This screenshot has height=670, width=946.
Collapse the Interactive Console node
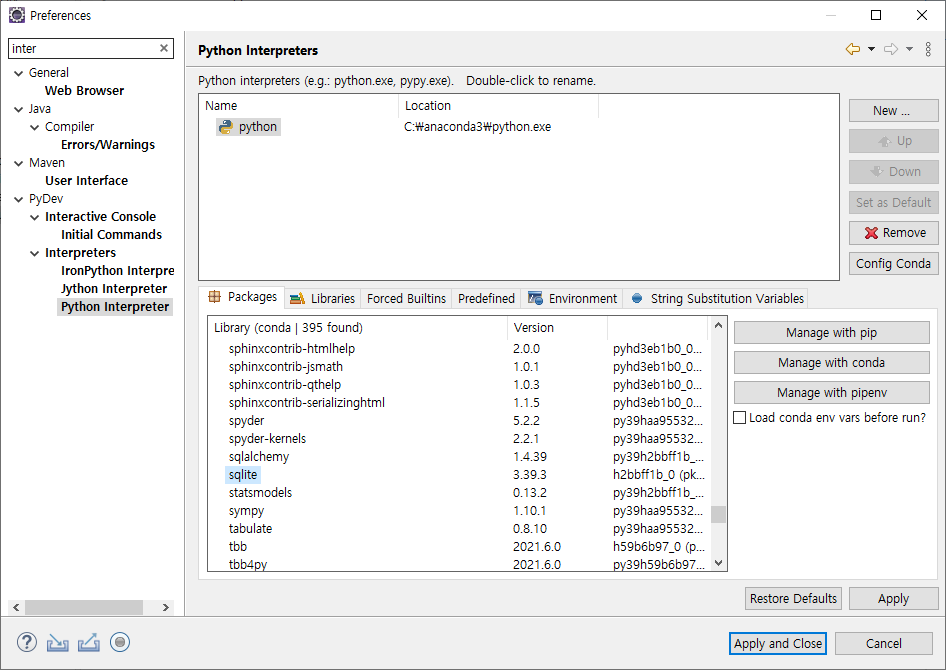tap(35, 217)
